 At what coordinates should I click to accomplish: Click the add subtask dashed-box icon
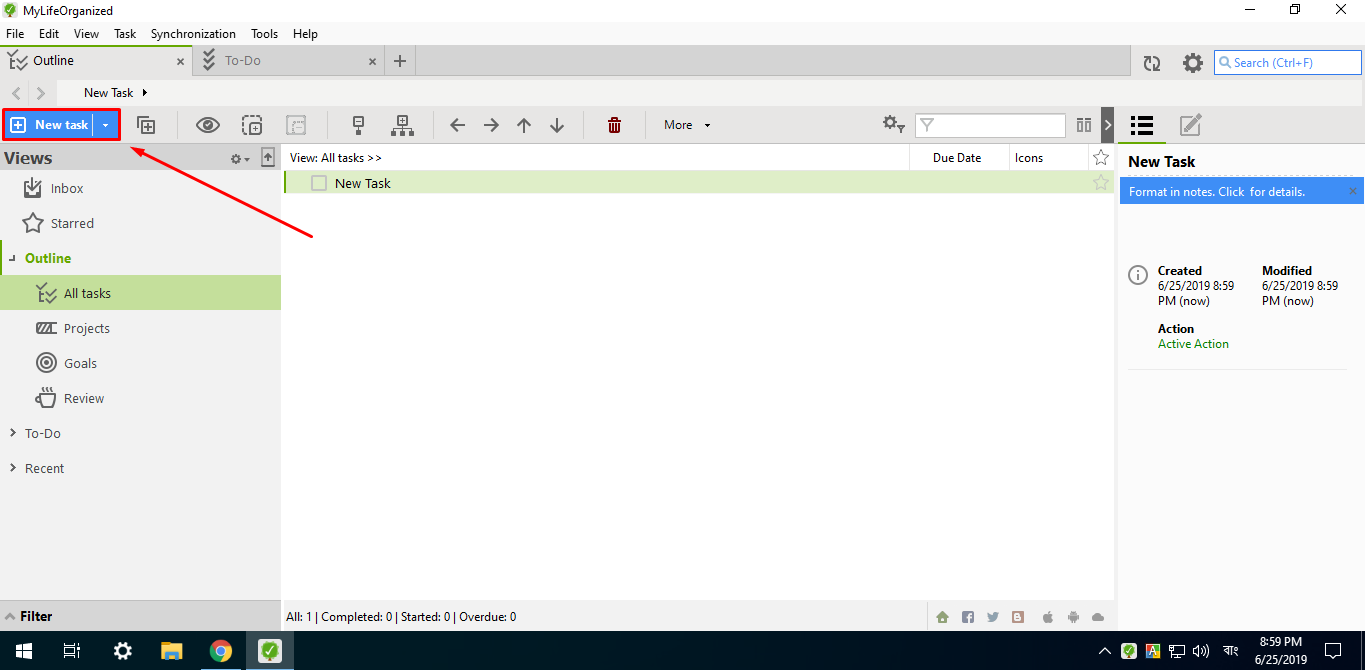[252, 125]
